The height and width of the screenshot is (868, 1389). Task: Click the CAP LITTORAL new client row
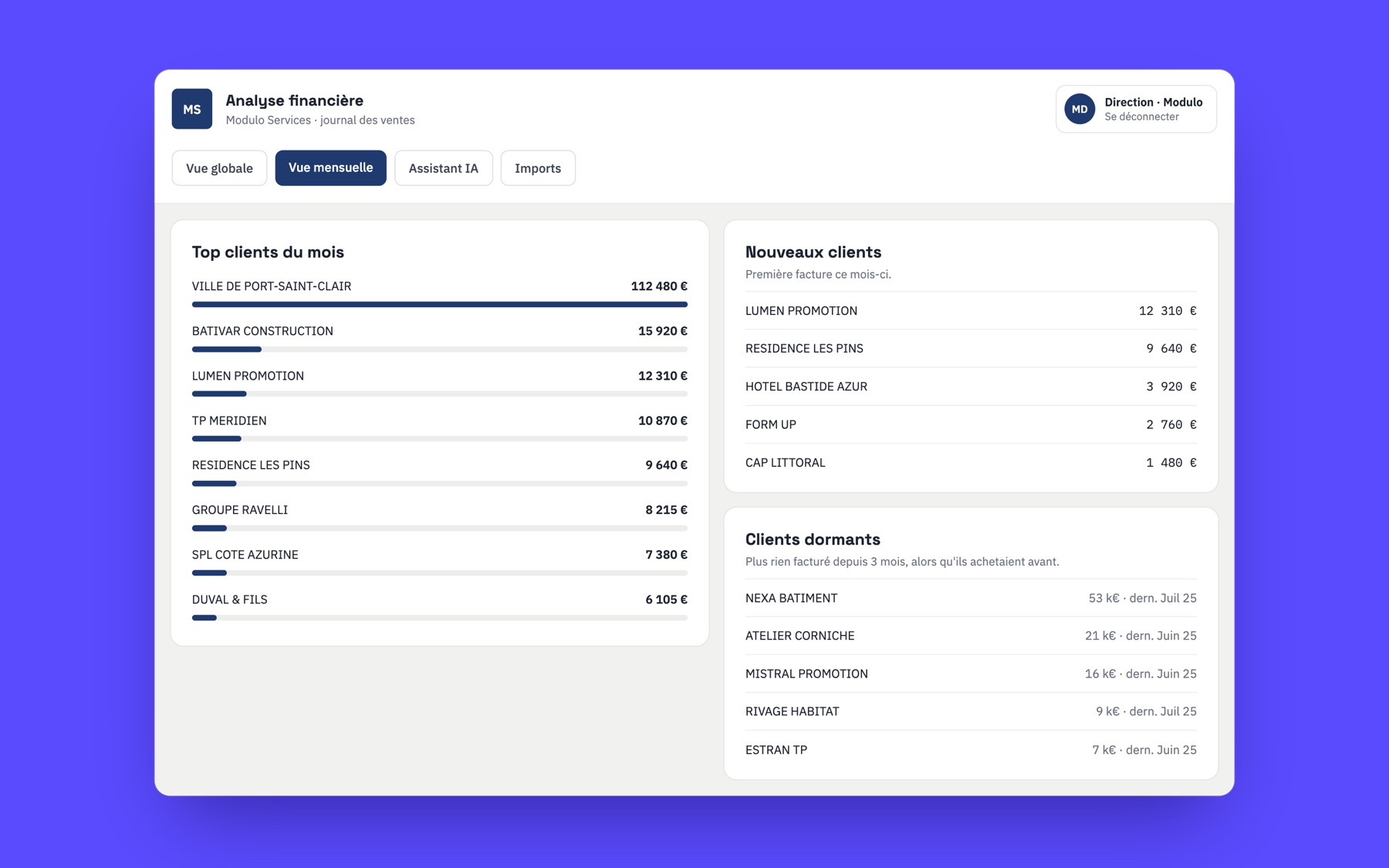971,462
